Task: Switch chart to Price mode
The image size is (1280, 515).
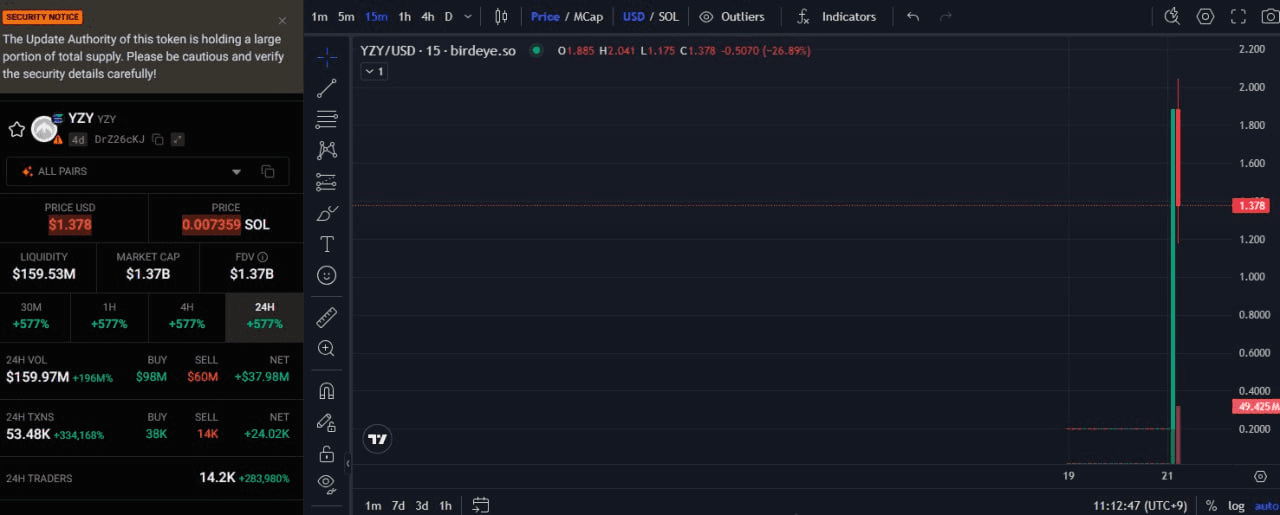Action: click(545, 16)
